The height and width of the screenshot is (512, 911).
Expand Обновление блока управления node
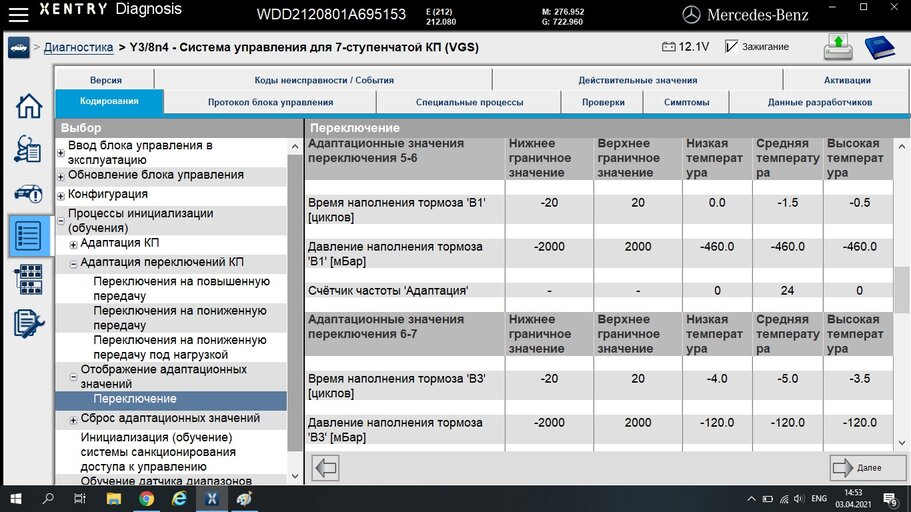[60, 176]
